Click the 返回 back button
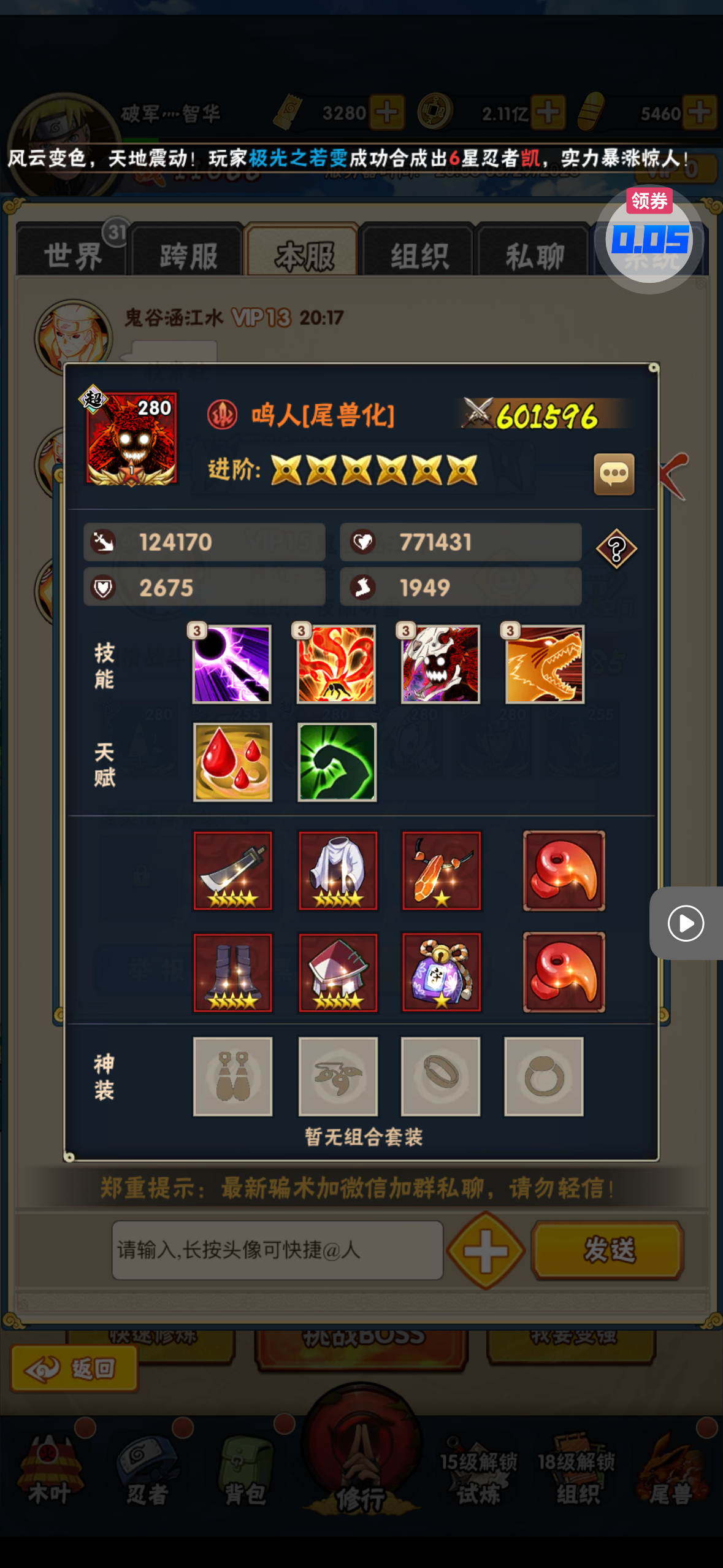Screen dimensions: 723x1568 pos(74,1368)
